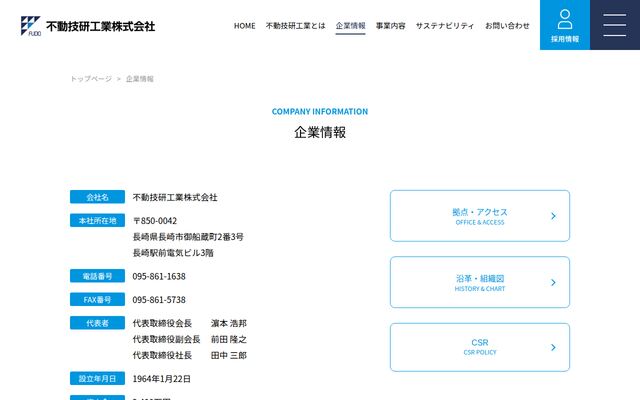Open the hamburger menu icon
This screenshot has width=640, height=400.
pos(615,25)
